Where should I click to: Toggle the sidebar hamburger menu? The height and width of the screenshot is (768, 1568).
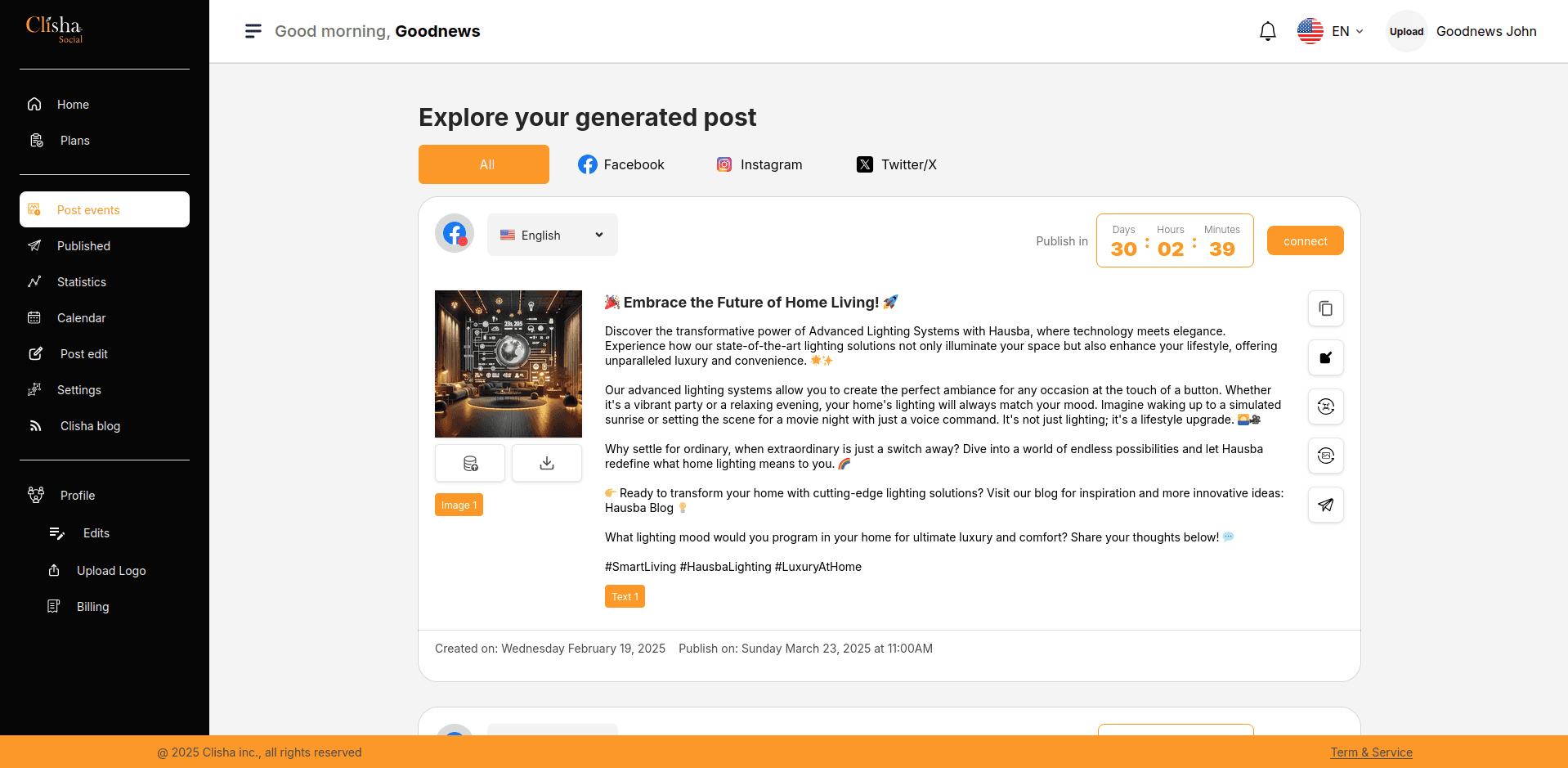coord(253,31)
